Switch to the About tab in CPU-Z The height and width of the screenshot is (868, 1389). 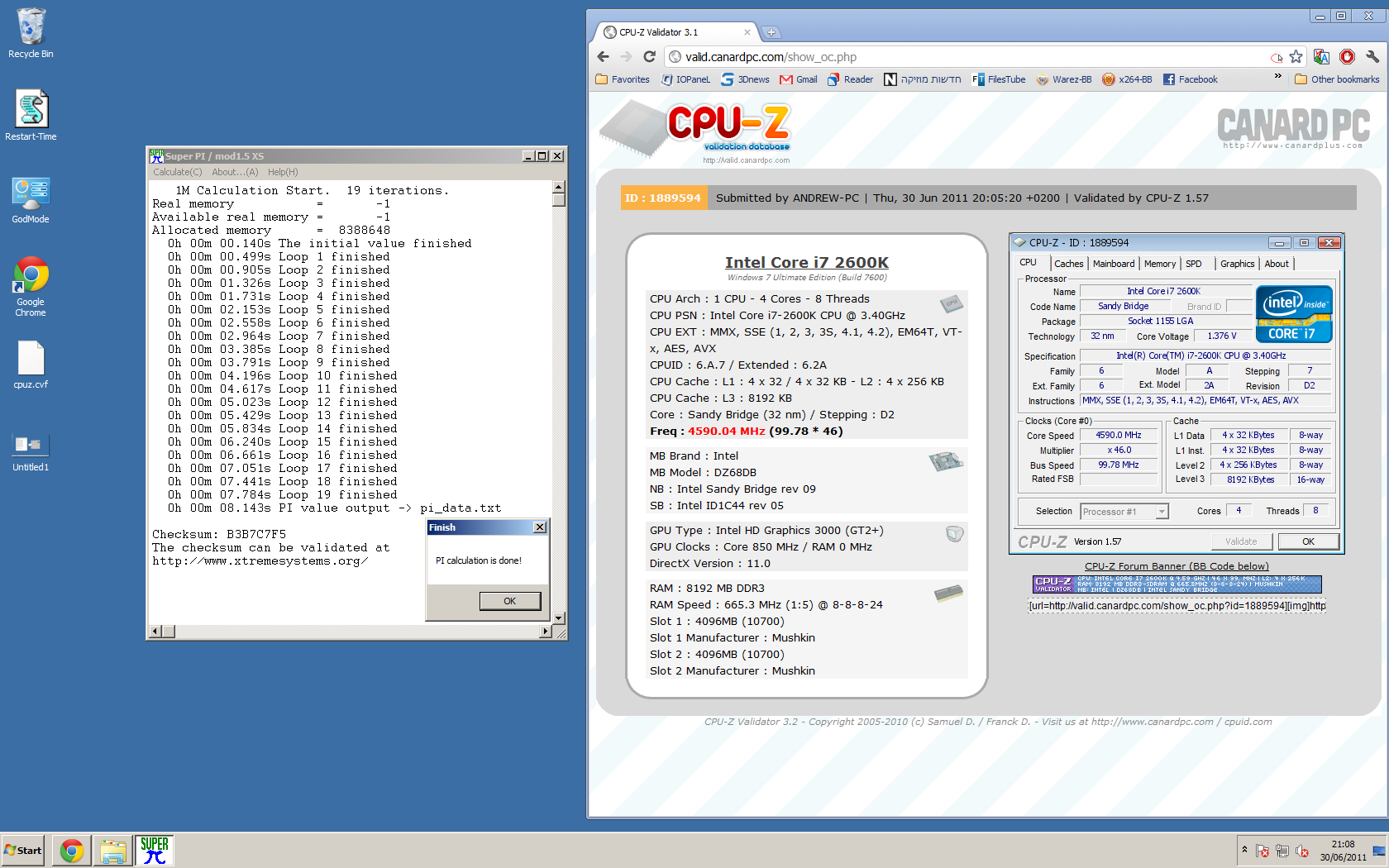(1277, 264)
